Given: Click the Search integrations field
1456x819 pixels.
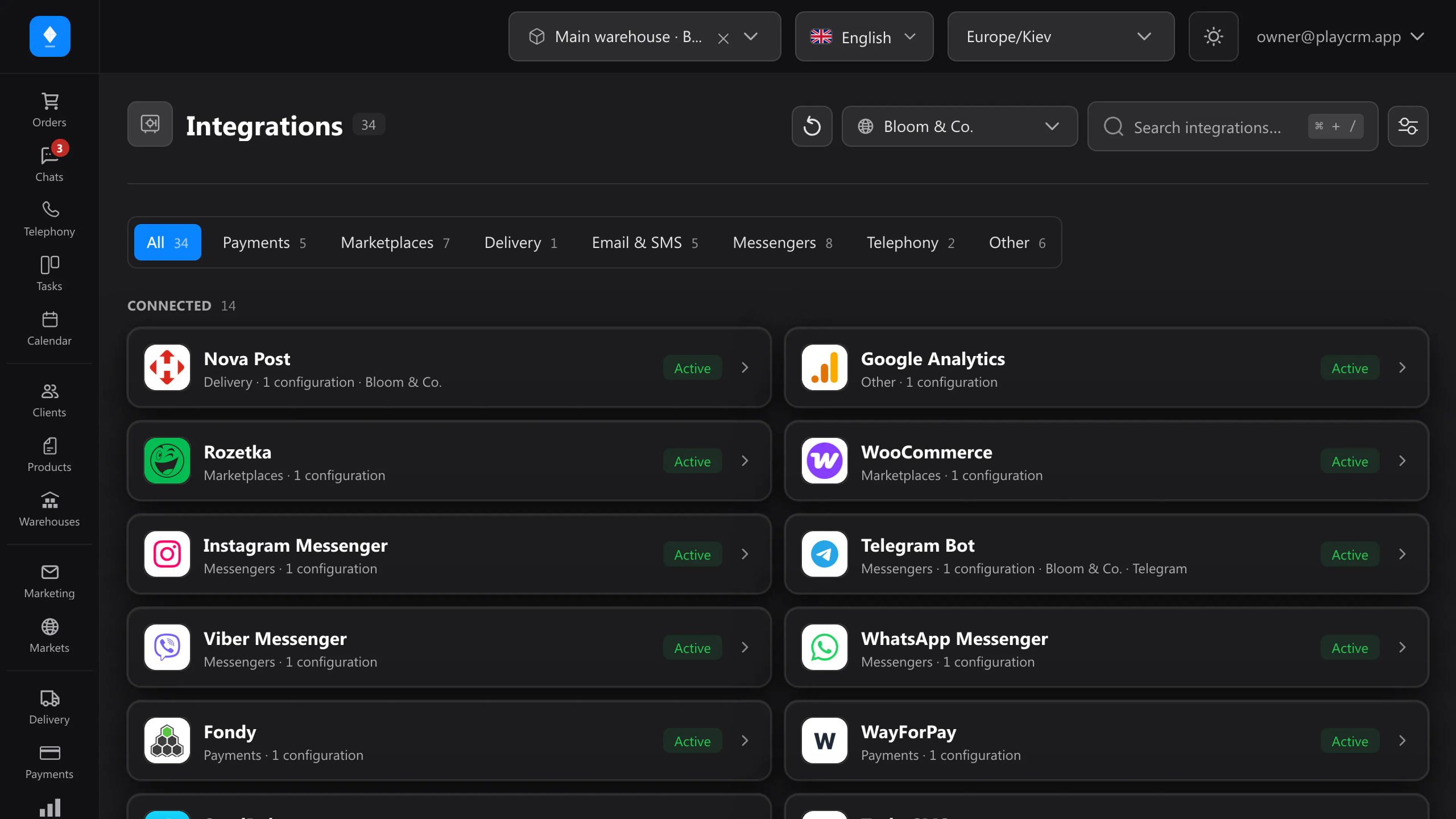Looking at the screenshot, I should 1232,126.
